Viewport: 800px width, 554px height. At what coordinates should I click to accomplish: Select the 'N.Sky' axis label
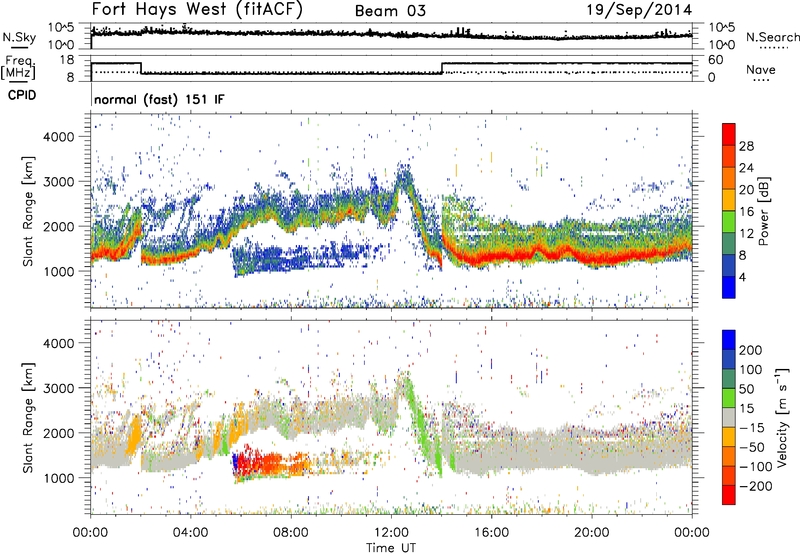coord(19,37)
